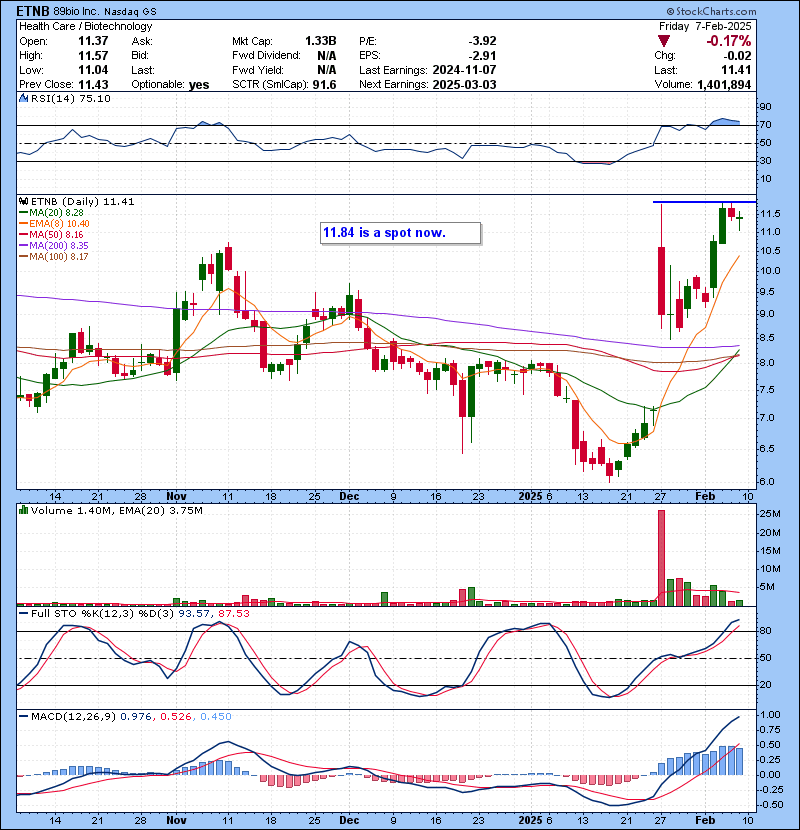Click the Volume 1.40M, EMA(20) 3.75M label

pos(116,510)
